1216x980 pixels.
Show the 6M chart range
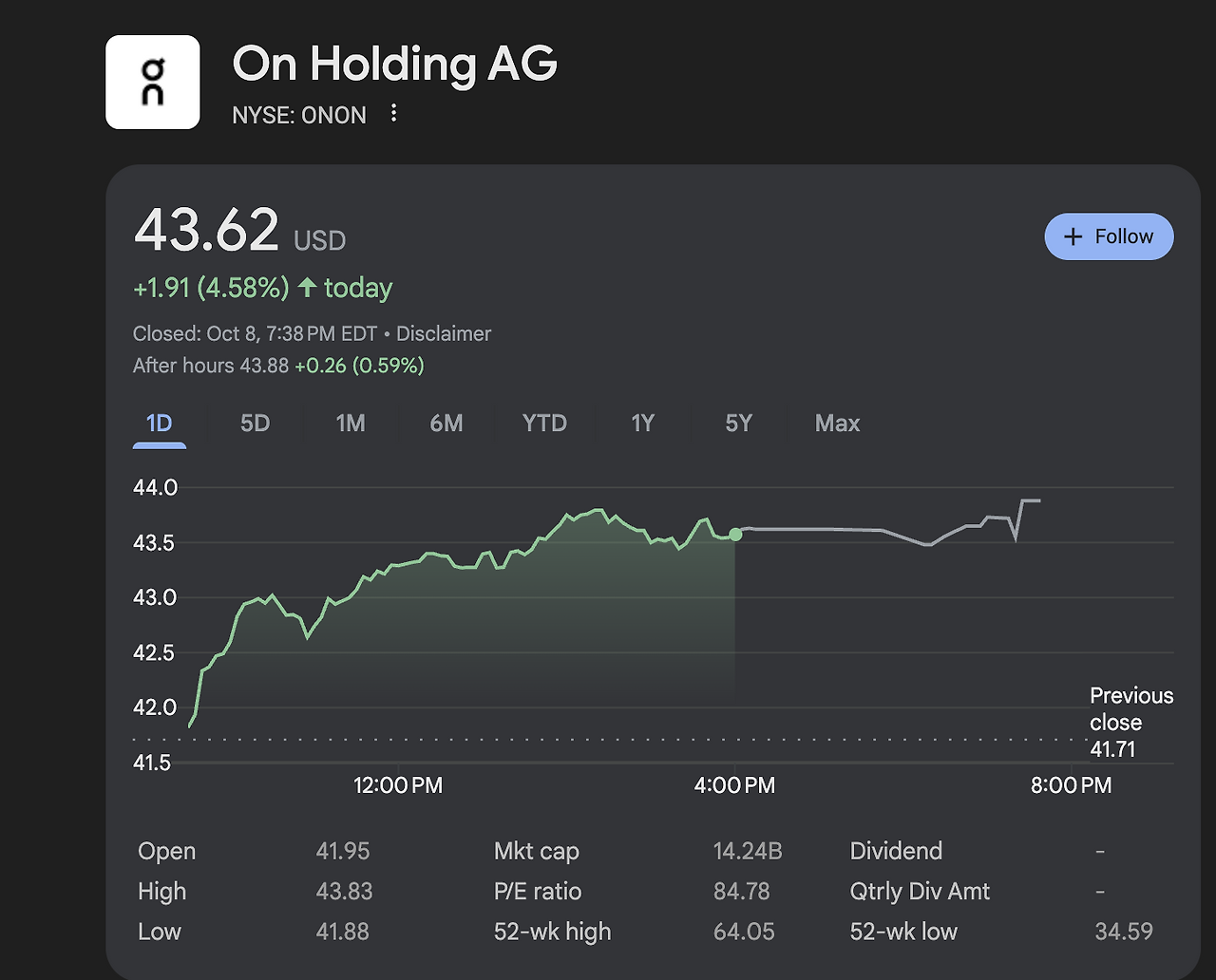click(446, 424)
